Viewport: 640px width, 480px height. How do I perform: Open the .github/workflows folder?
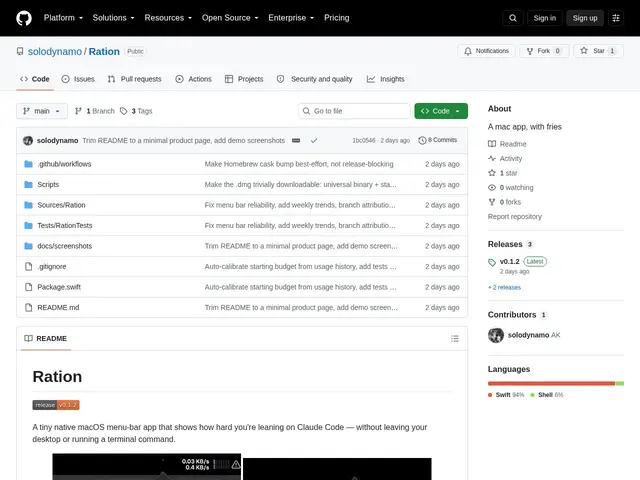coord(64,164)
